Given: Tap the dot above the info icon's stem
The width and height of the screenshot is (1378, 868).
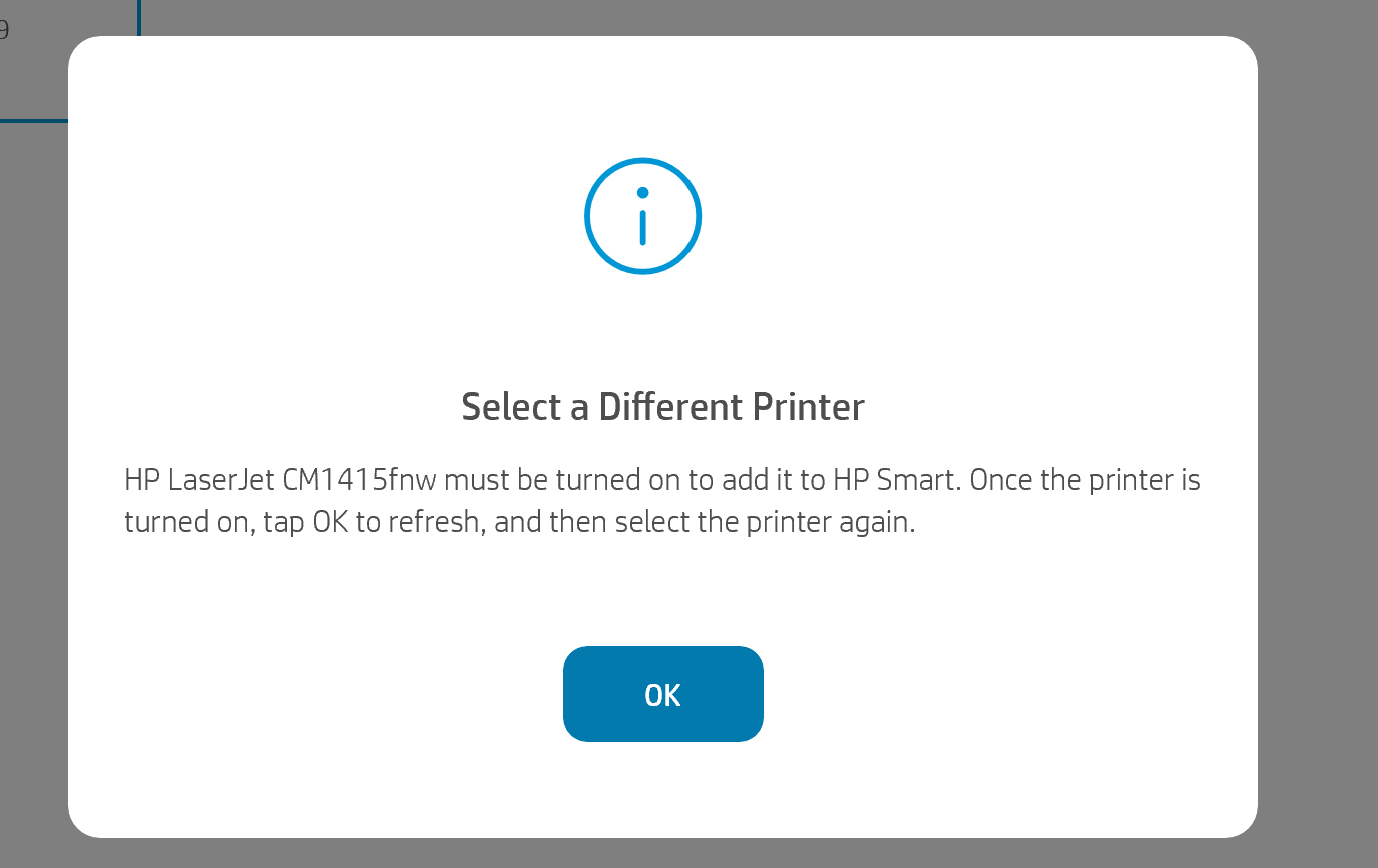Looking at the screenshot, I should pos(642,190).
